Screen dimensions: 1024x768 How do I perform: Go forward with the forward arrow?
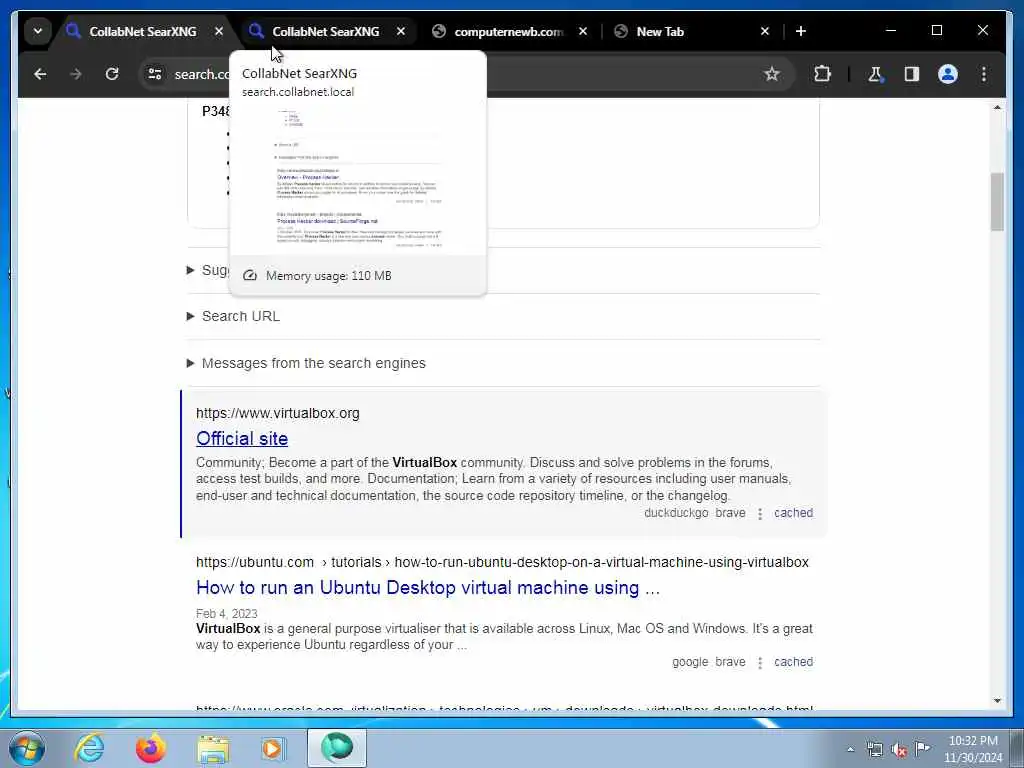pos(76,74)
